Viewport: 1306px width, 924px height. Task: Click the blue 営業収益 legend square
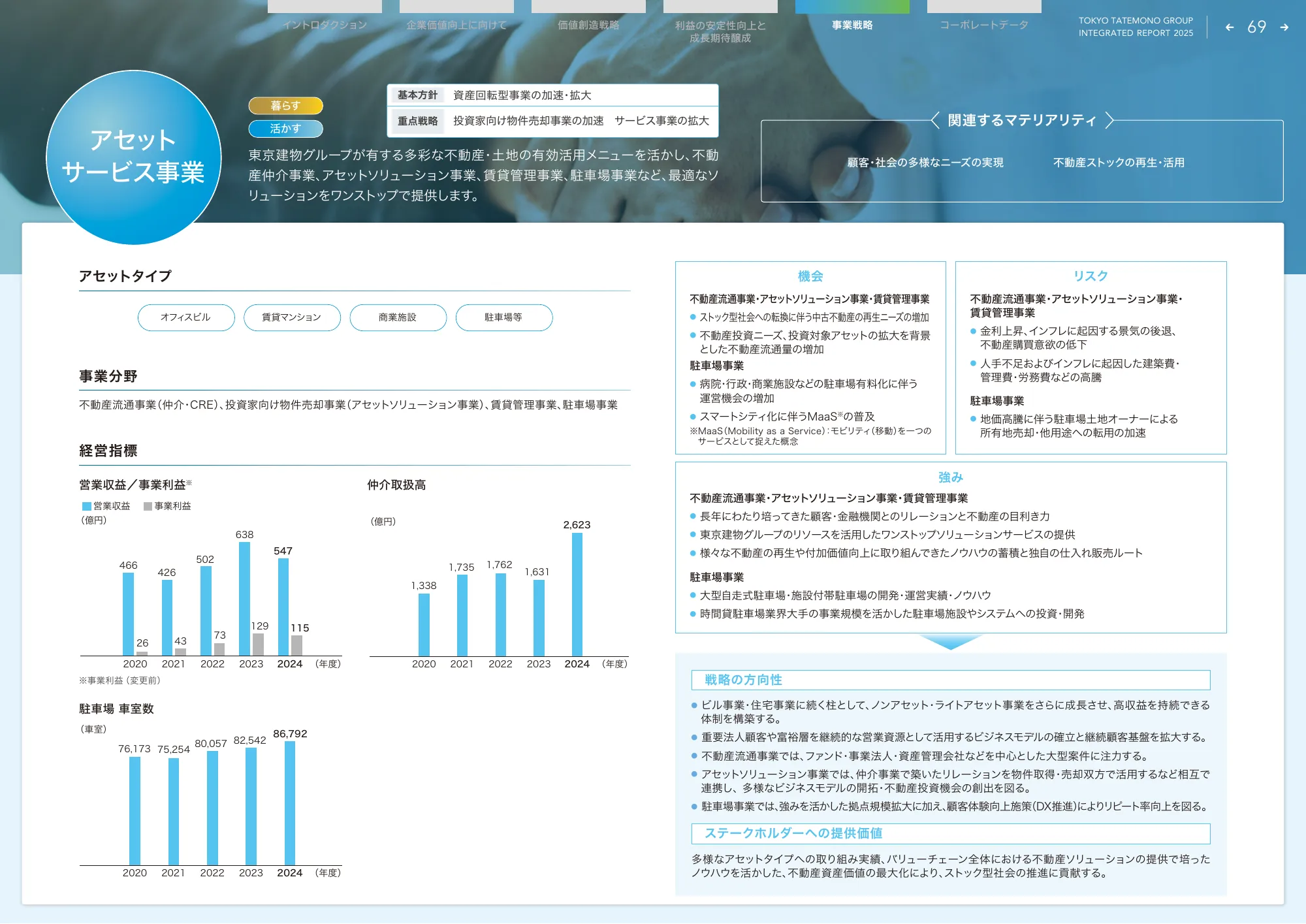pos(86,507)
